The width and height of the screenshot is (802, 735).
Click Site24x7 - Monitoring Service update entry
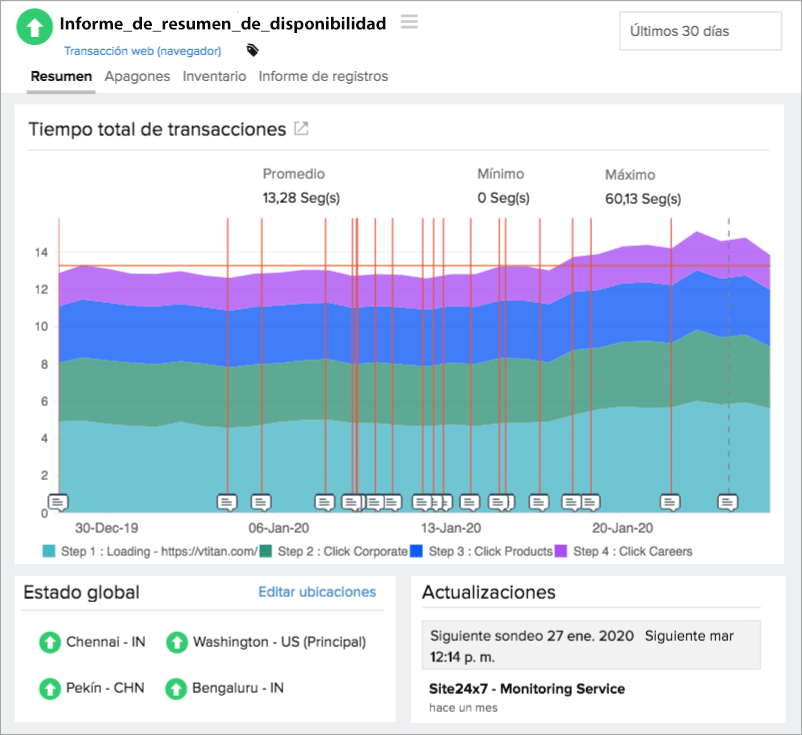(527, 689)
